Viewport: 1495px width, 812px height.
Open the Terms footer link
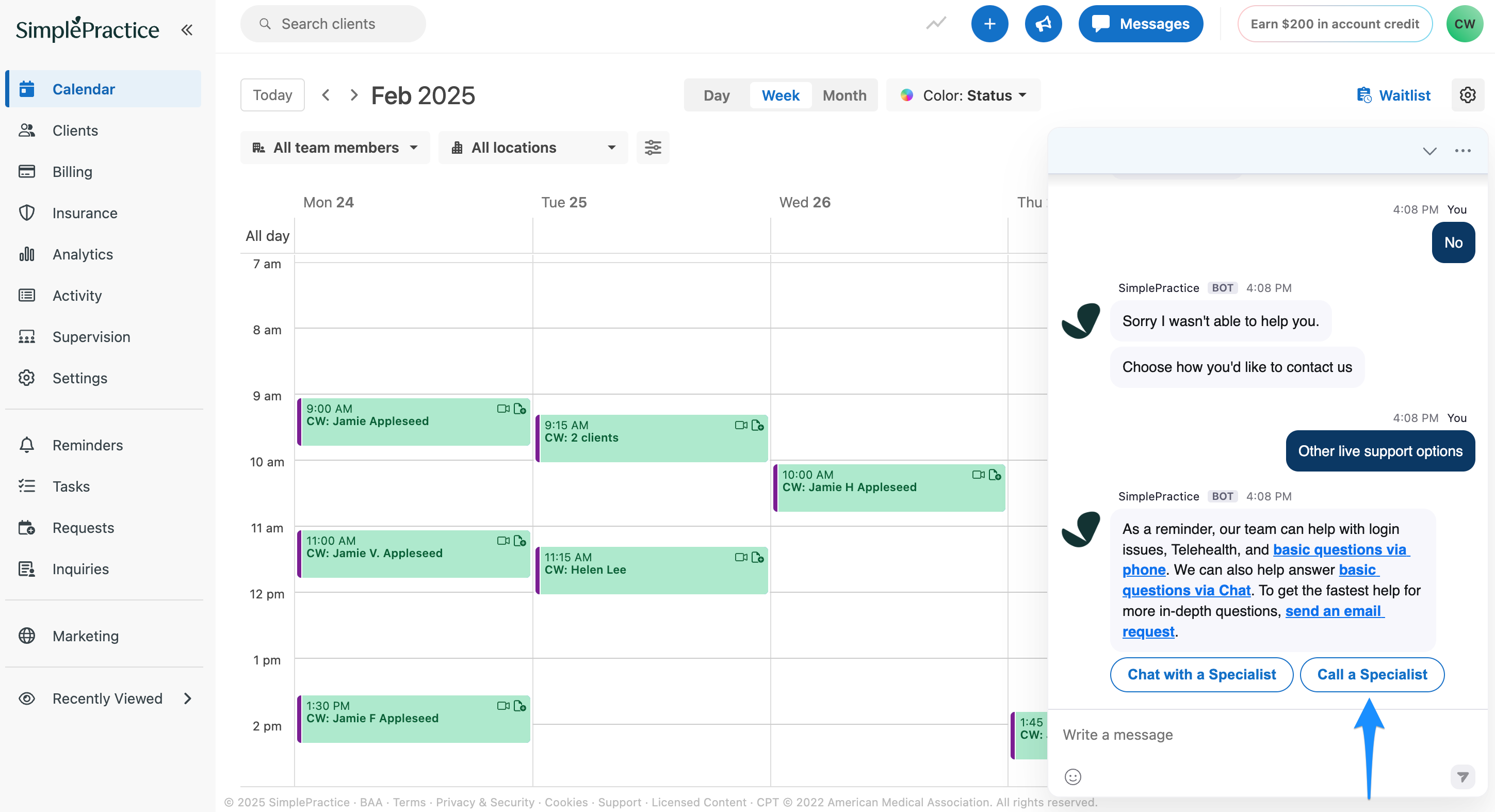pos(409,802)
